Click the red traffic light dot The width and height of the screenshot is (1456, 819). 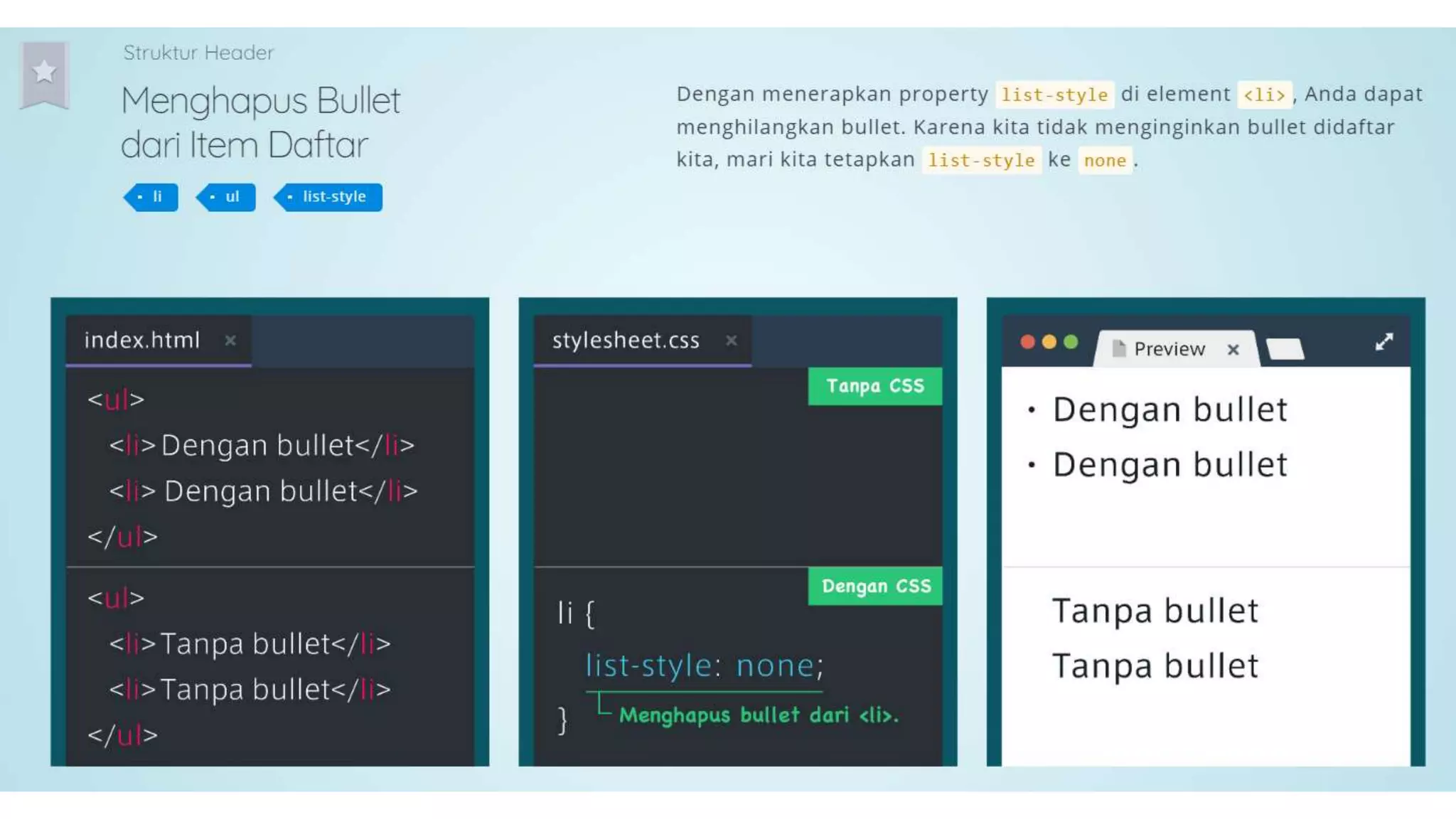(x=1027, y=342)
